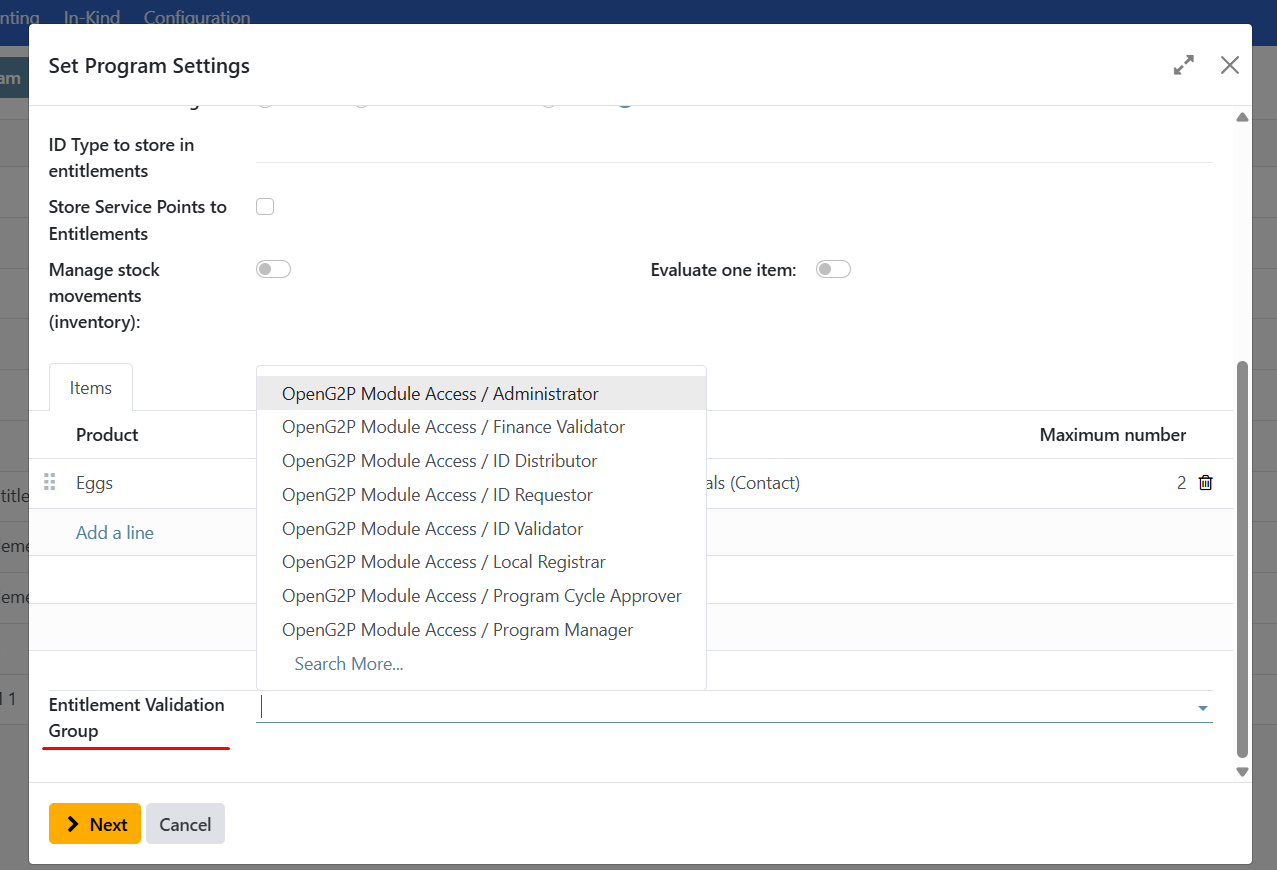Open Entitlement Validation Group dropdown arrow

pyautogui.click(x=1202, y=708)
